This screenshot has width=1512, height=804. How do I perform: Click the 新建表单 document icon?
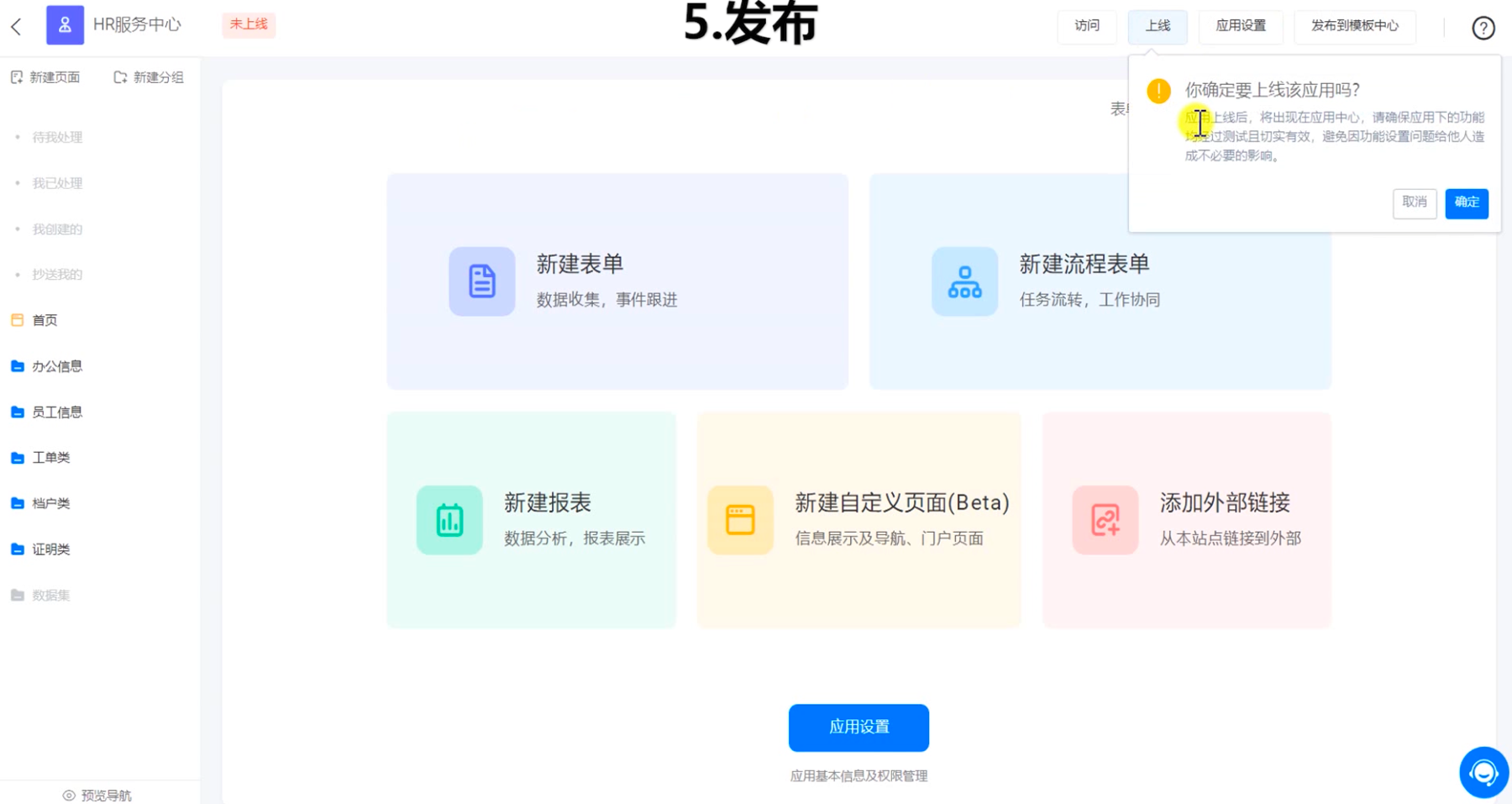pyautogui.click(x=481, y=281)
